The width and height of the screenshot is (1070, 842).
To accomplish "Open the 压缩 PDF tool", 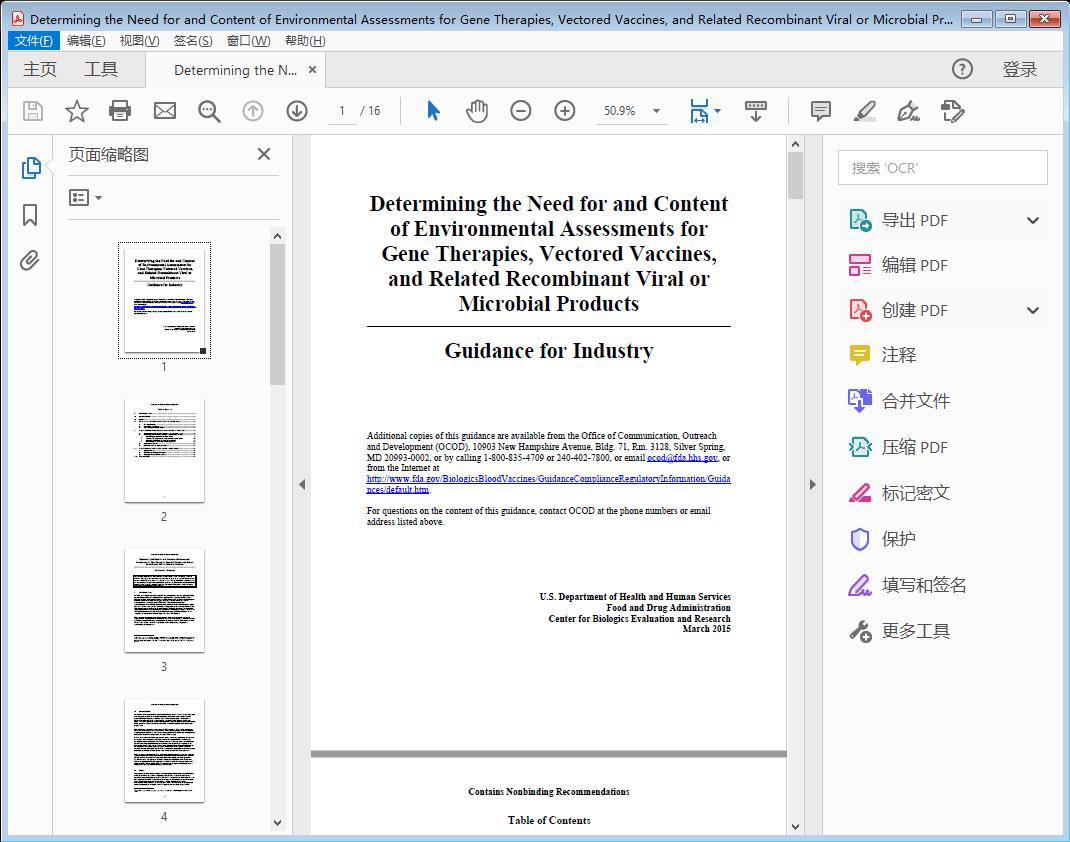I will coord(896,447).
